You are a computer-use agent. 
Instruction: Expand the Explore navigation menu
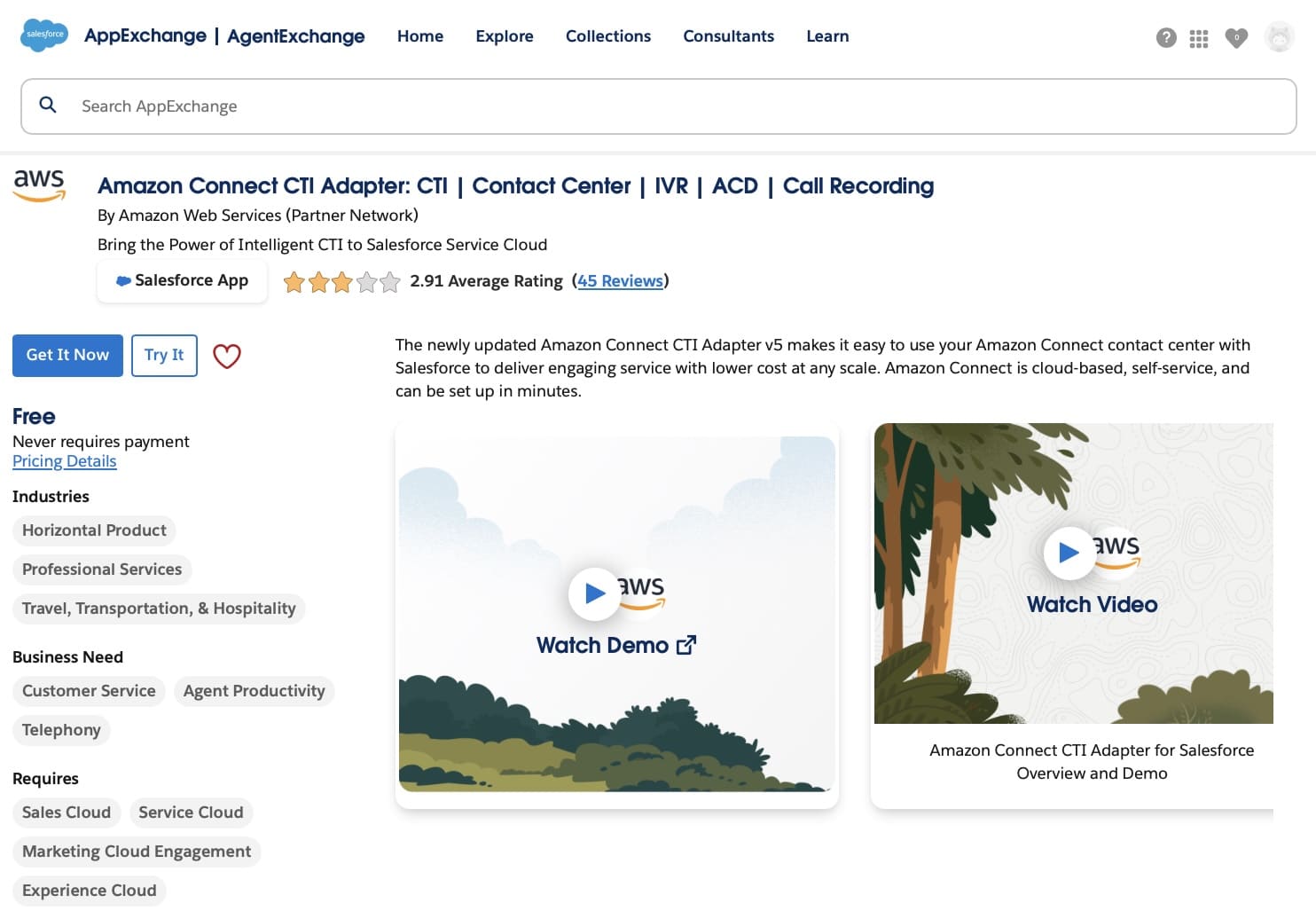[505, 36]
